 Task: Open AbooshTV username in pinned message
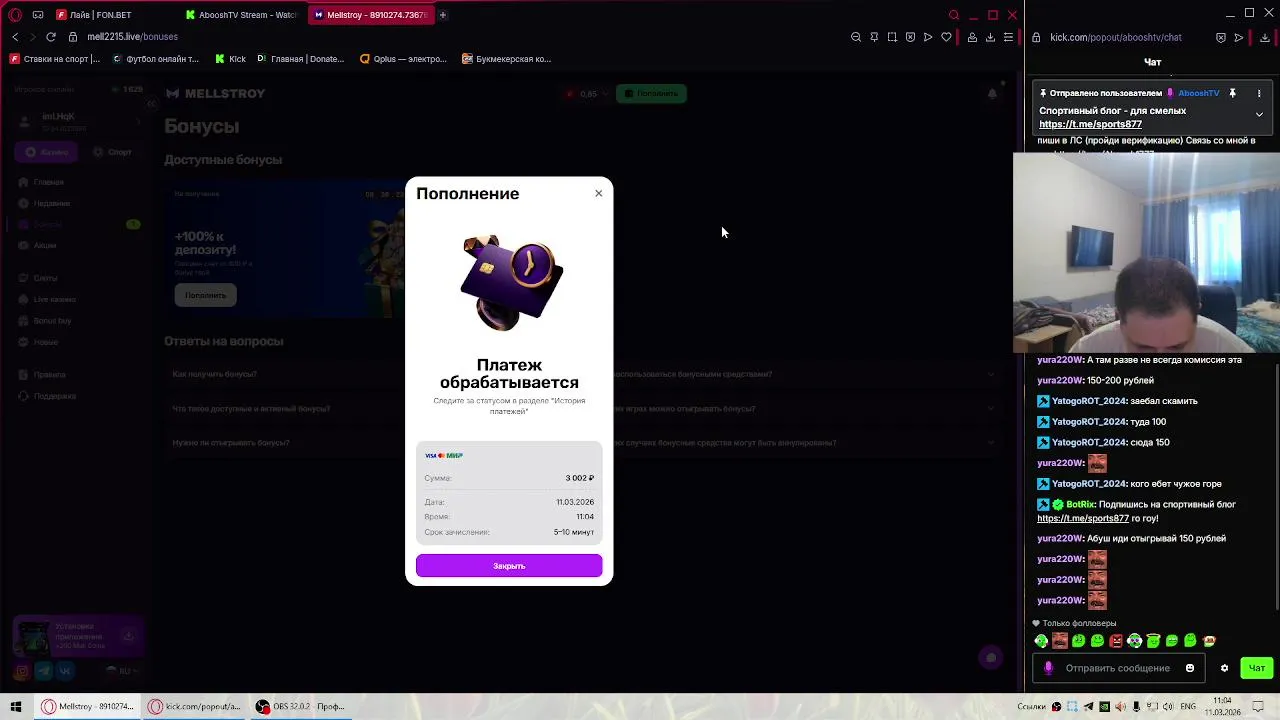pyautogui.click(x=1198, y=93)
